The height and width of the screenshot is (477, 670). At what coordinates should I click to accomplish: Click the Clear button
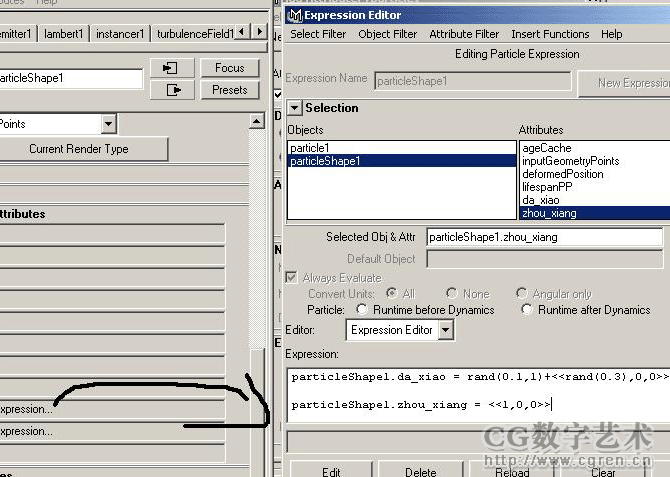coord(603,470)
